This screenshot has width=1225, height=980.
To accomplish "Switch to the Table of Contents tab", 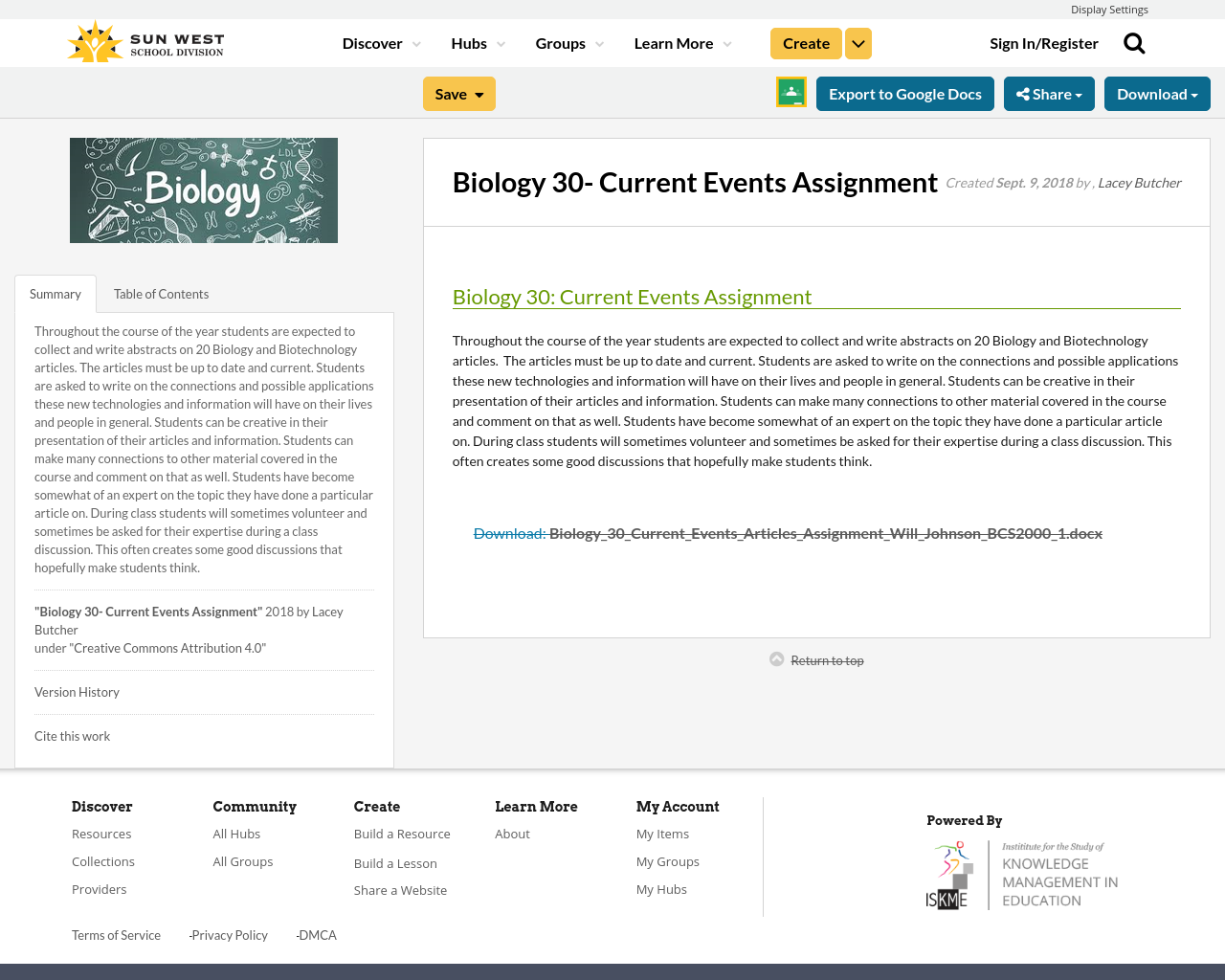I will pyautogui.click(x=161, y=292).
